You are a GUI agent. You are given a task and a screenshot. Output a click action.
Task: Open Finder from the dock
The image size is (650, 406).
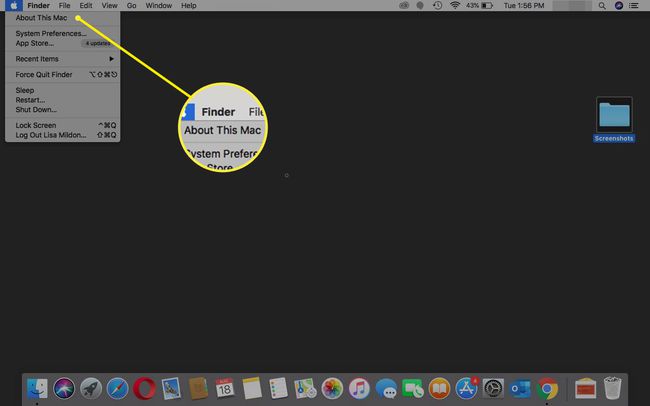tap(37, 389)
